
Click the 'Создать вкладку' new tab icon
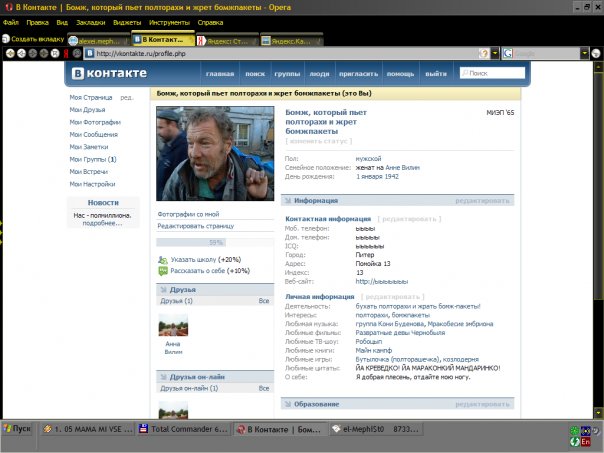click(7, 39)
